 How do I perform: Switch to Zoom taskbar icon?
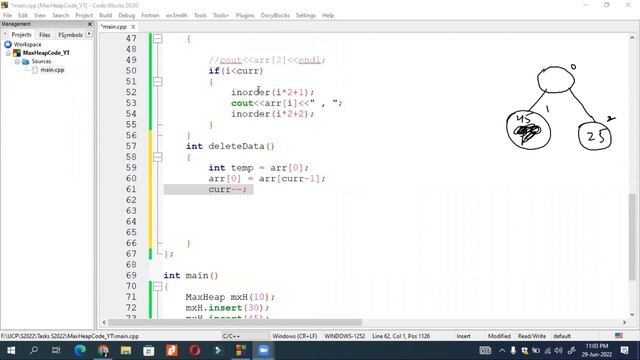click(264, 351)
